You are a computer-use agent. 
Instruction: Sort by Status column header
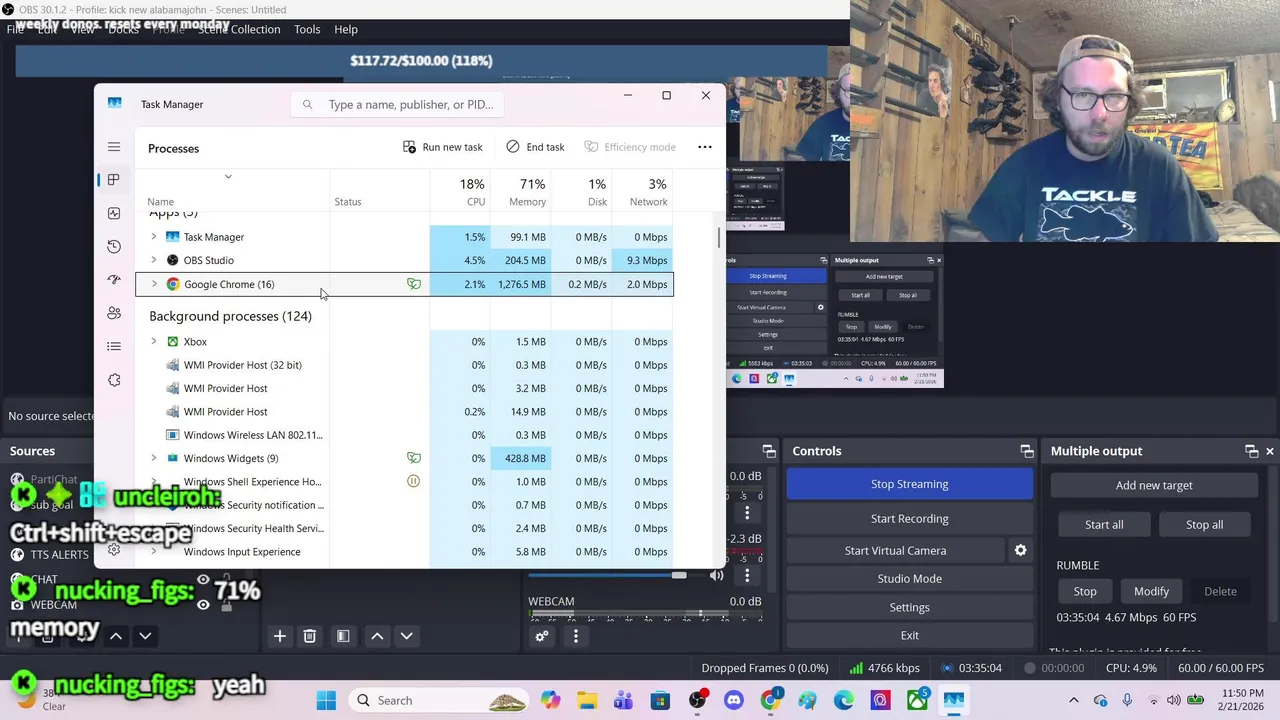[x=380, y=192]
